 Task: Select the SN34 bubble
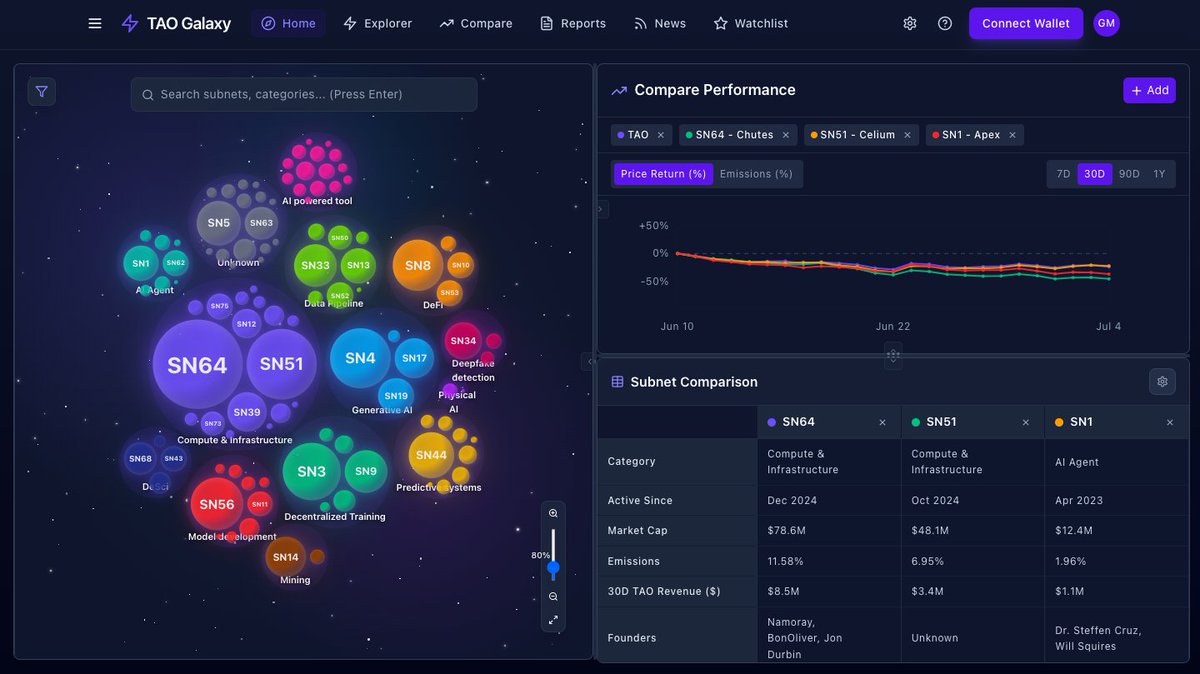coord(463,341)
